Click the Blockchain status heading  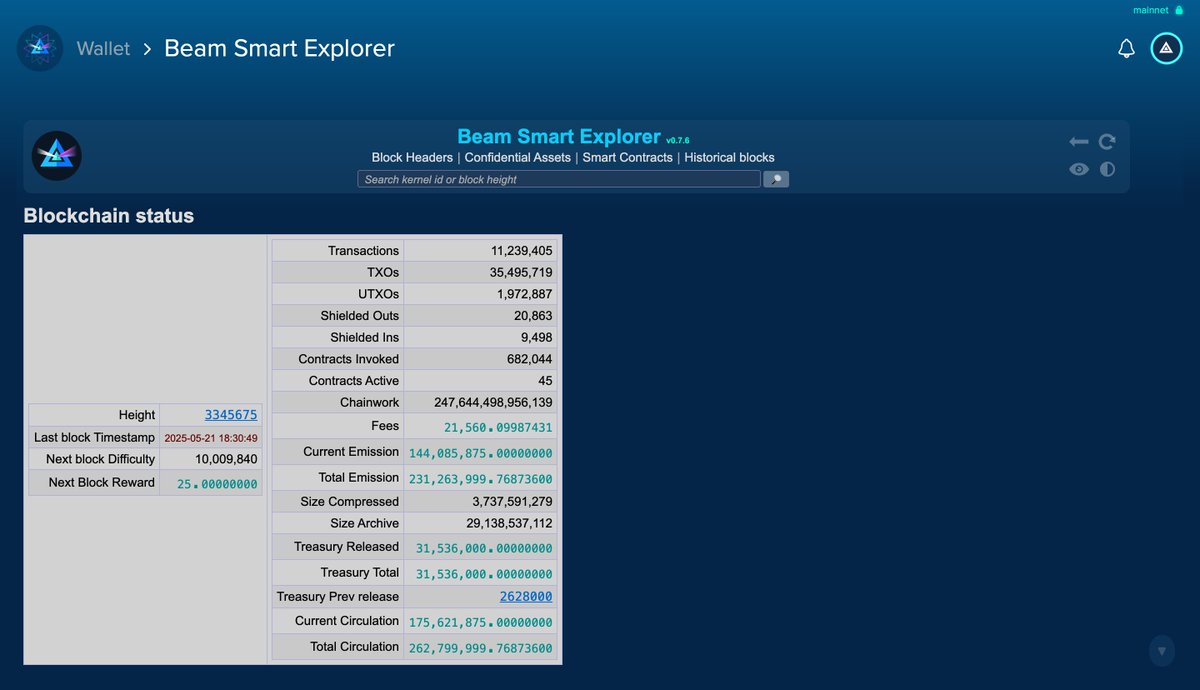109,216
